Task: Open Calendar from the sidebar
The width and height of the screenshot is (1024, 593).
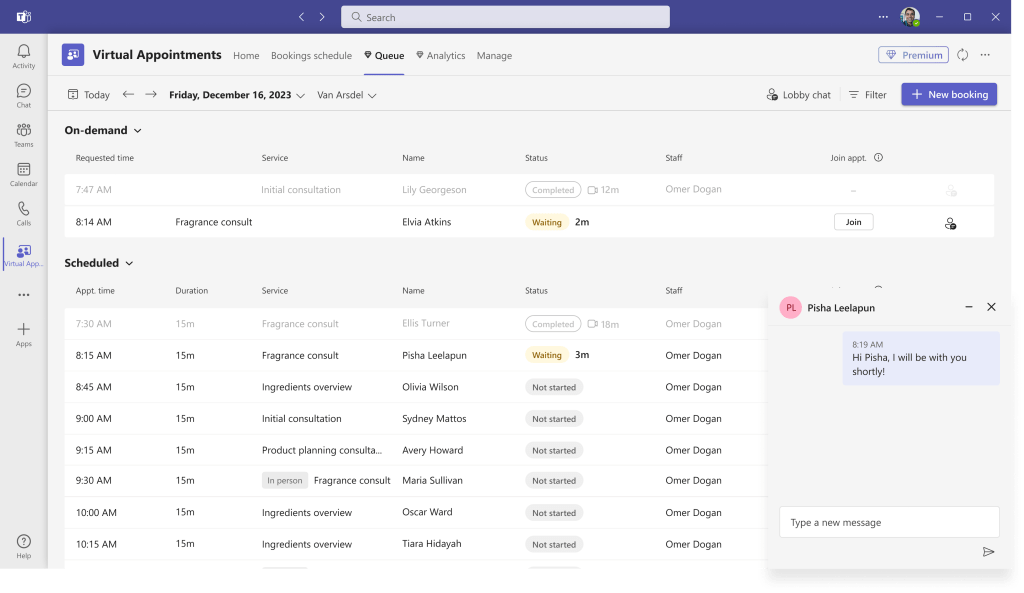Action: point(23,175)
